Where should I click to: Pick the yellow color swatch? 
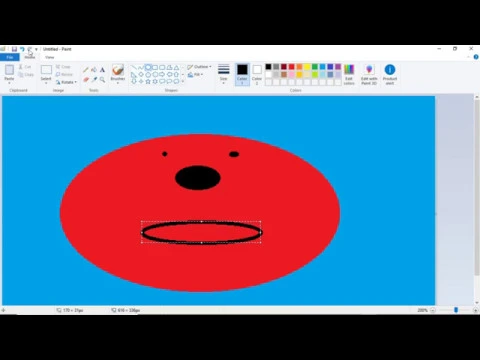tap(307, 67)
